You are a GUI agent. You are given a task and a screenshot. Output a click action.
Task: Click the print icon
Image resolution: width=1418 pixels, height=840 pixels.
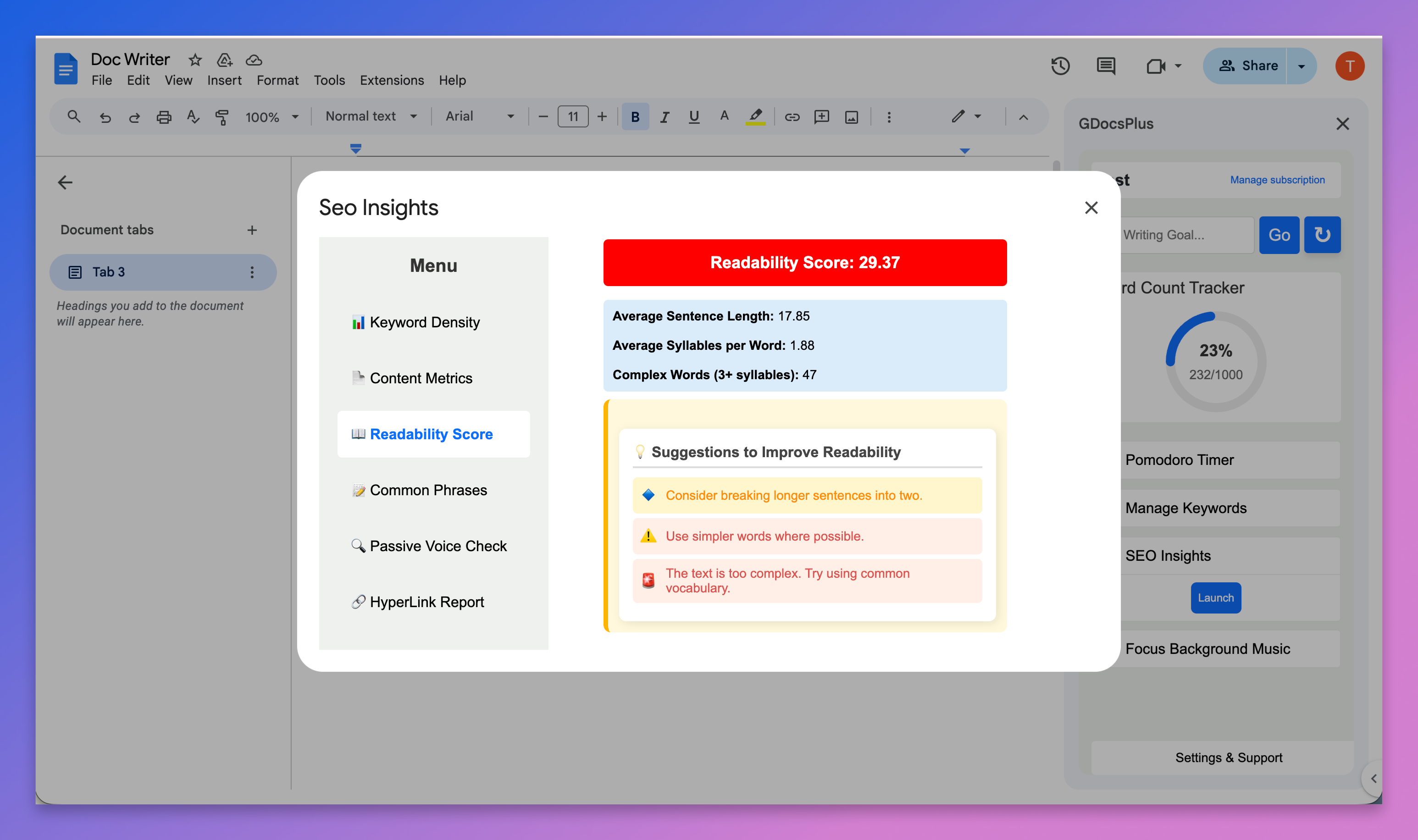click(x=164, y=117)
